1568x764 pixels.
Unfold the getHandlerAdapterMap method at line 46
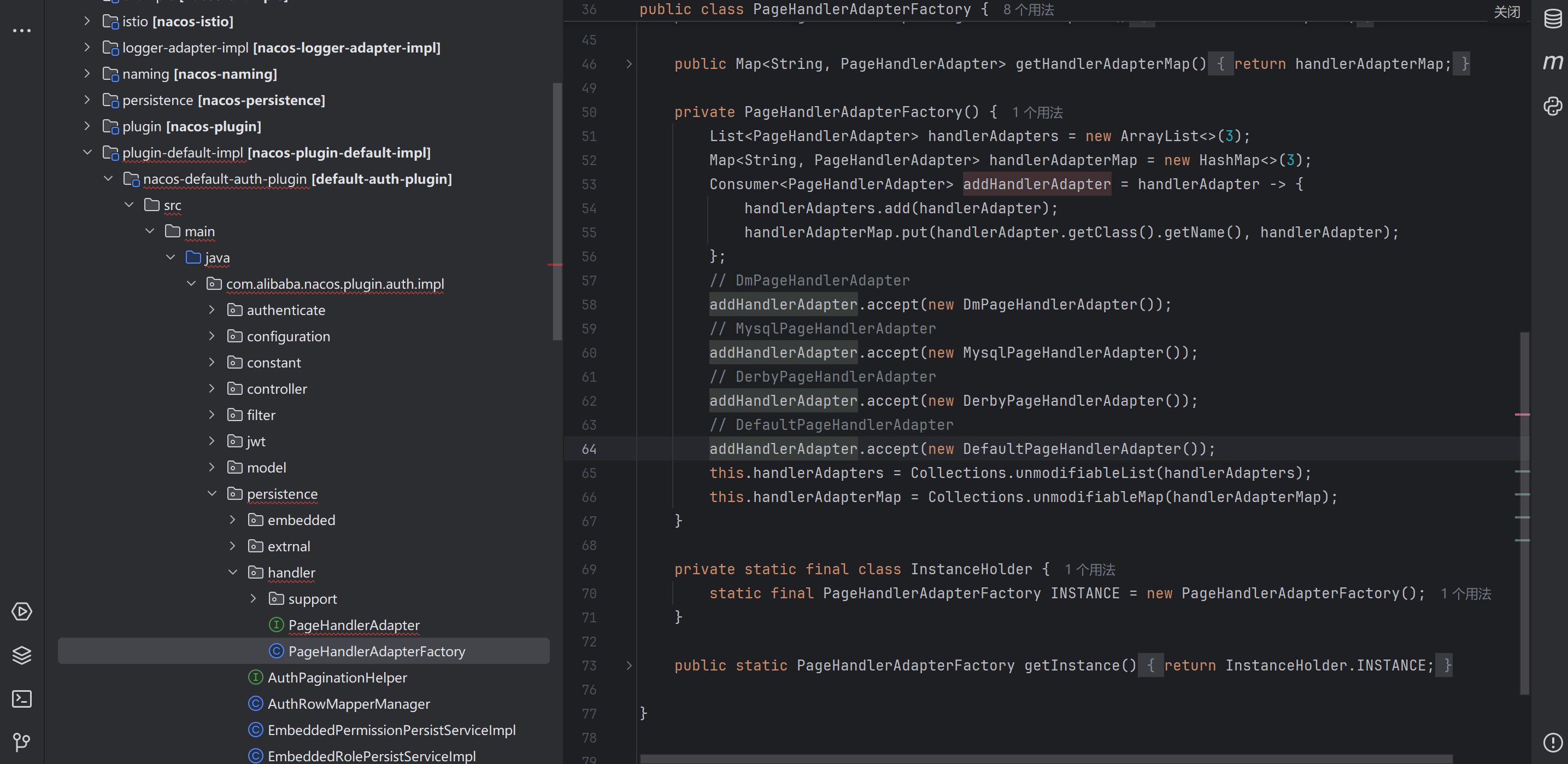[x=629, y=64]
